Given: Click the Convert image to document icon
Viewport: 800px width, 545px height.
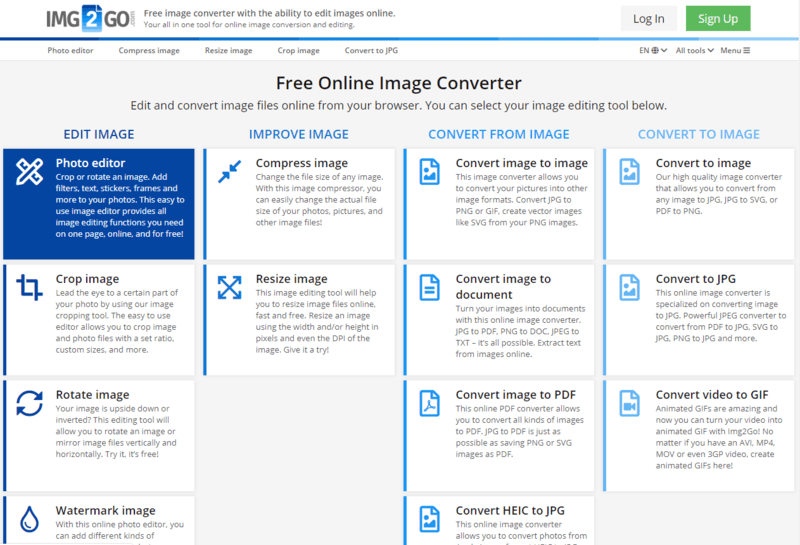Looking at the screenshot, I should [430, 287].
